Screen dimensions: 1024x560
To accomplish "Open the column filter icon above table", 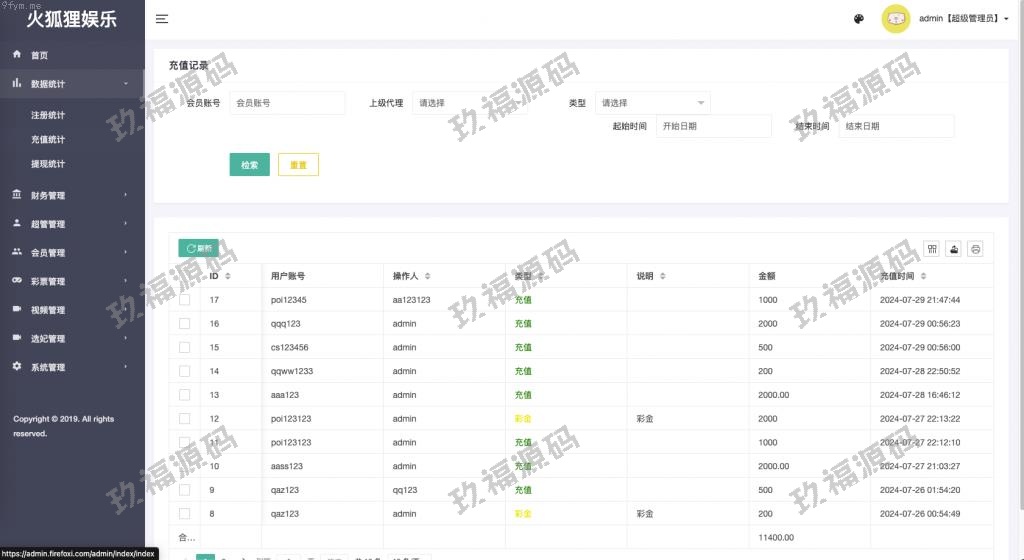I will [932, 249].
